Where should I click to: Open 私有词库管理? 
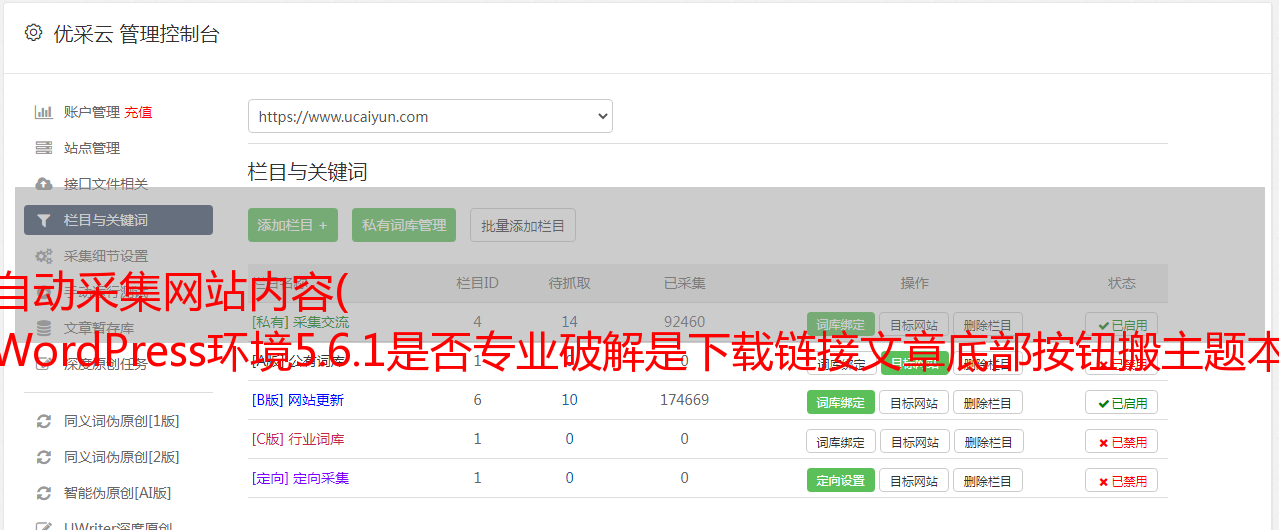click(x=404, y=225)
